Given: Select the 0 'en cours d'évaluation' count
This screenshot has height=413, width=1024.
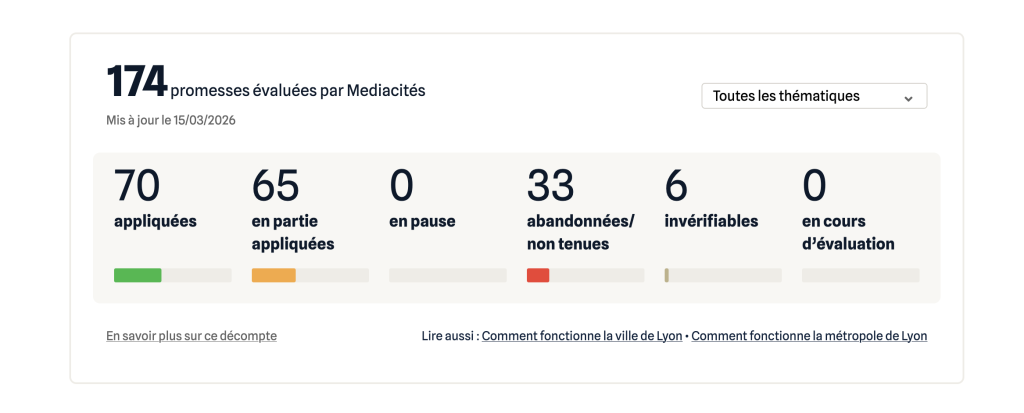Looking at the screenshot, I should tap(814, 186).
